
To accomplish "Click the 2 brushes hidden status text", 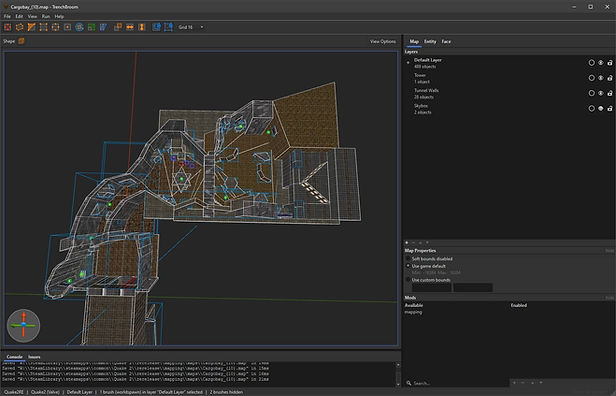I will tap(226, 392).
